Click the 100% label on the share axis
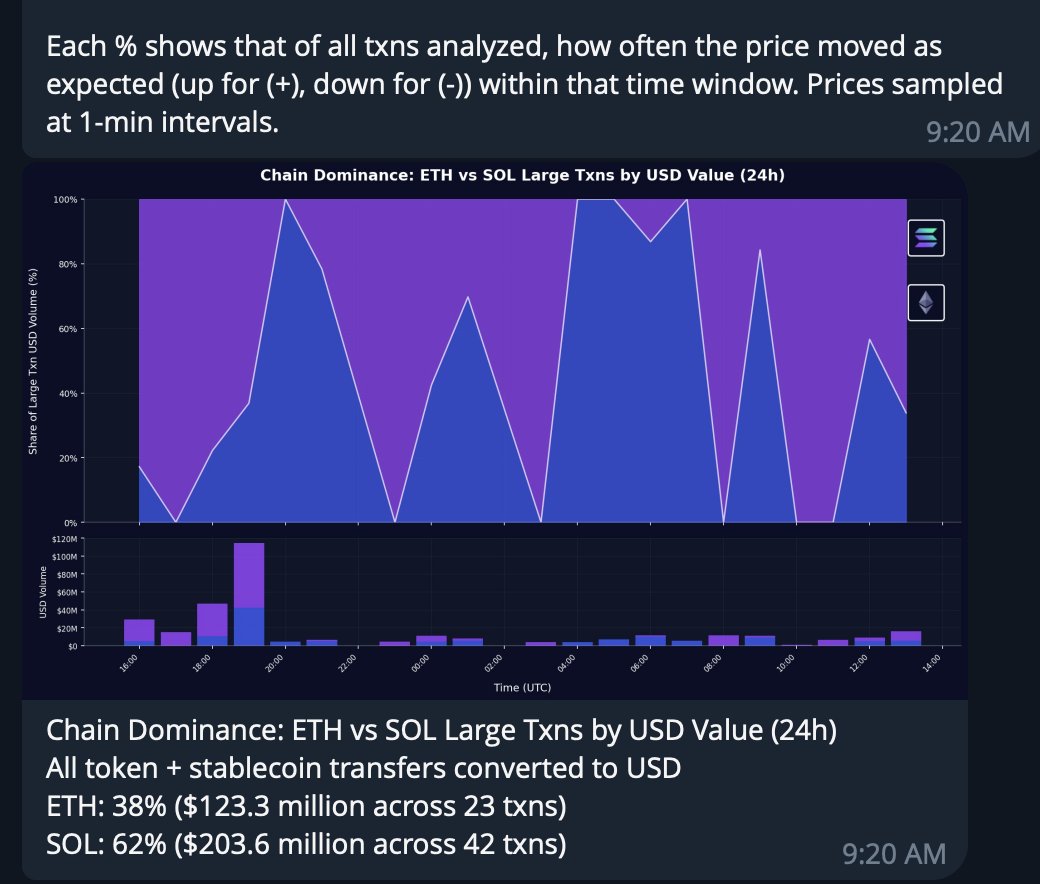 (66, 200)
